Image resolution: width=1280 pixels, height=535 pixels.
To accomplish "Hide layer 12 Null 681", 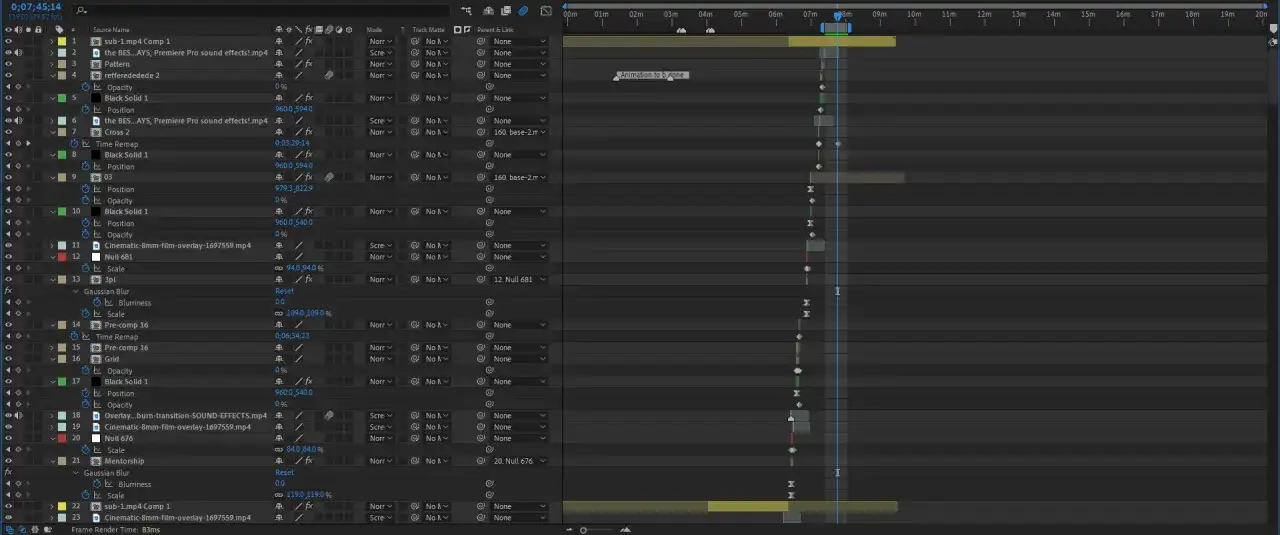I will (8, 257).
